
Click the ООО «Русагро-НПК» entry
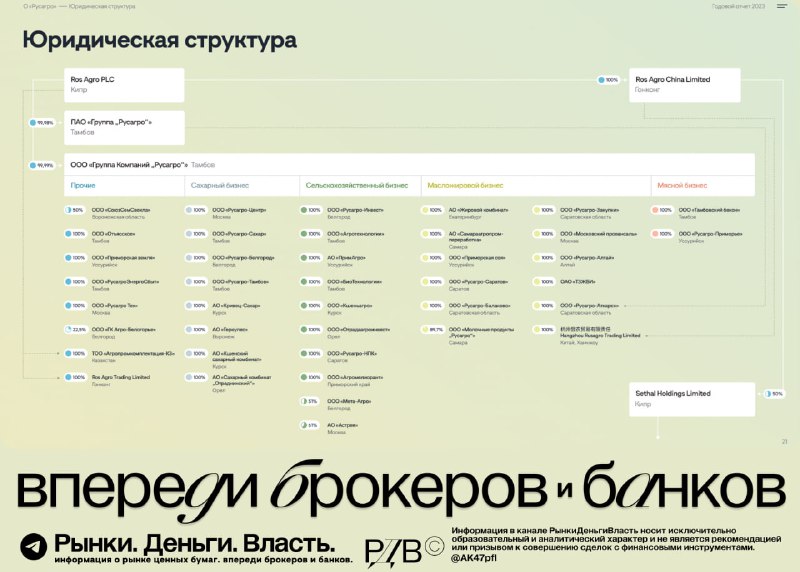click(352, 356)
